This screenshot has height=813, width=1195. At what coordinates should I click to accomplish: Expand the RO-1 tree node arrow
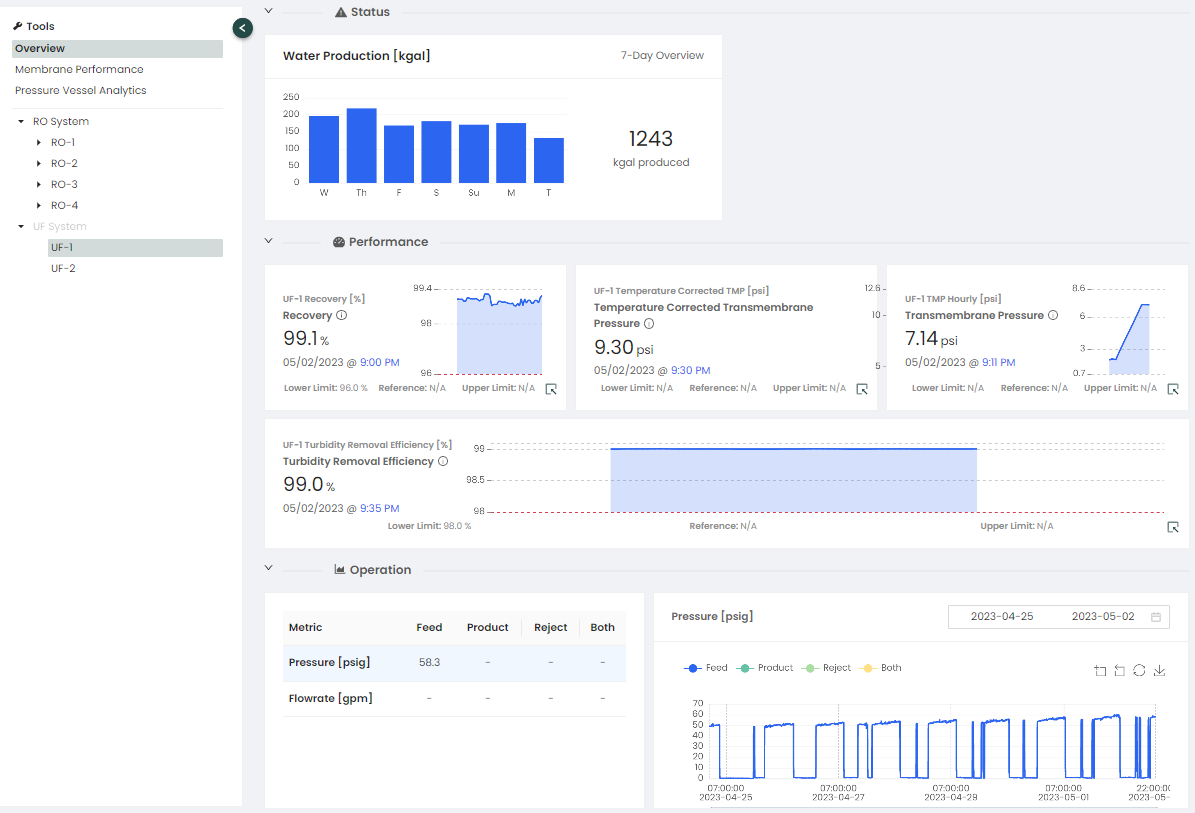(x=39, y=143)
